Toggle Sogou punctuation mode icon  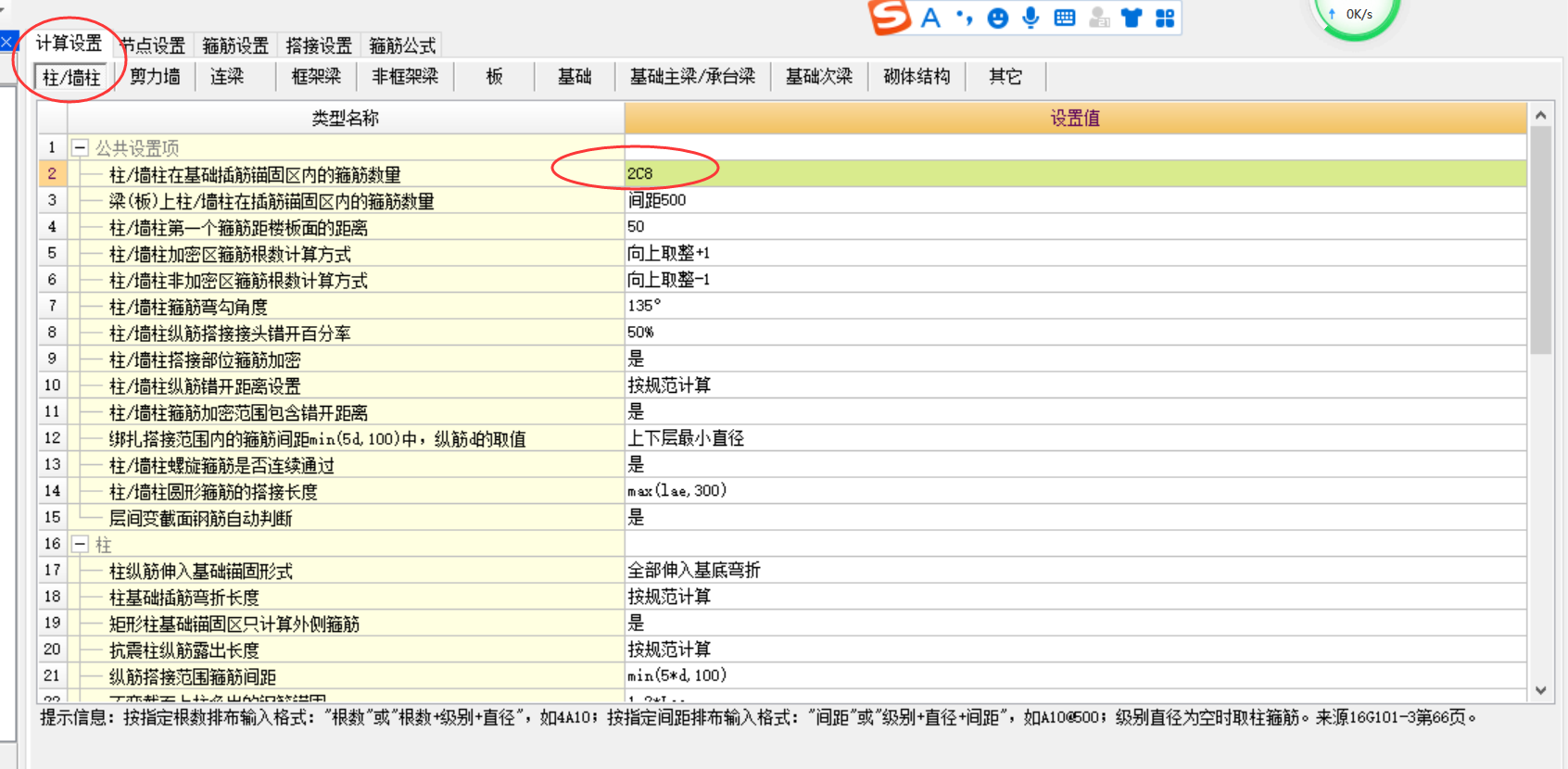[x=964, y=18]
